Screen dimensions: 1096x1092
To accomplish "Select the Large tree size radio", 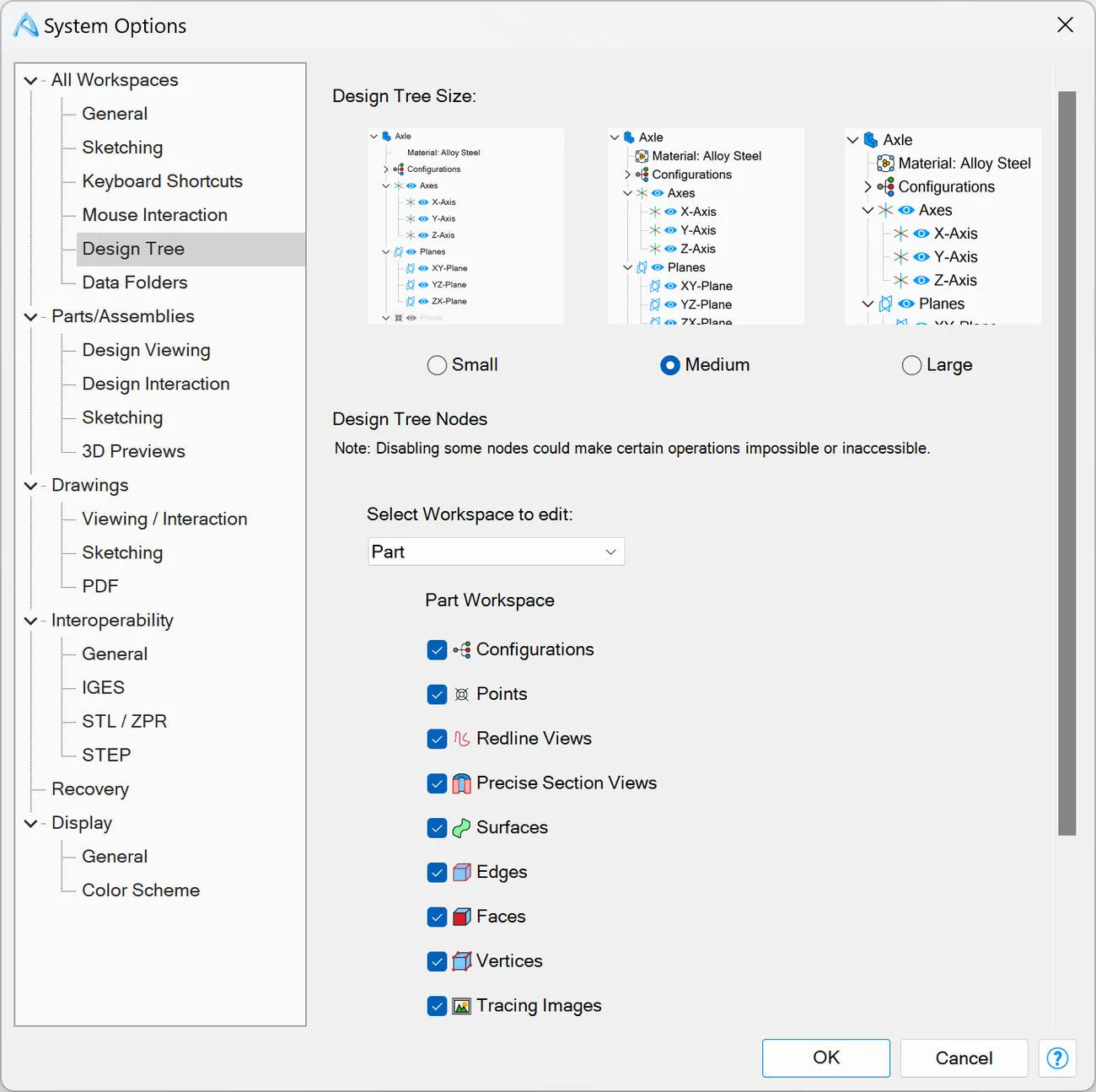I will [911, 365].
